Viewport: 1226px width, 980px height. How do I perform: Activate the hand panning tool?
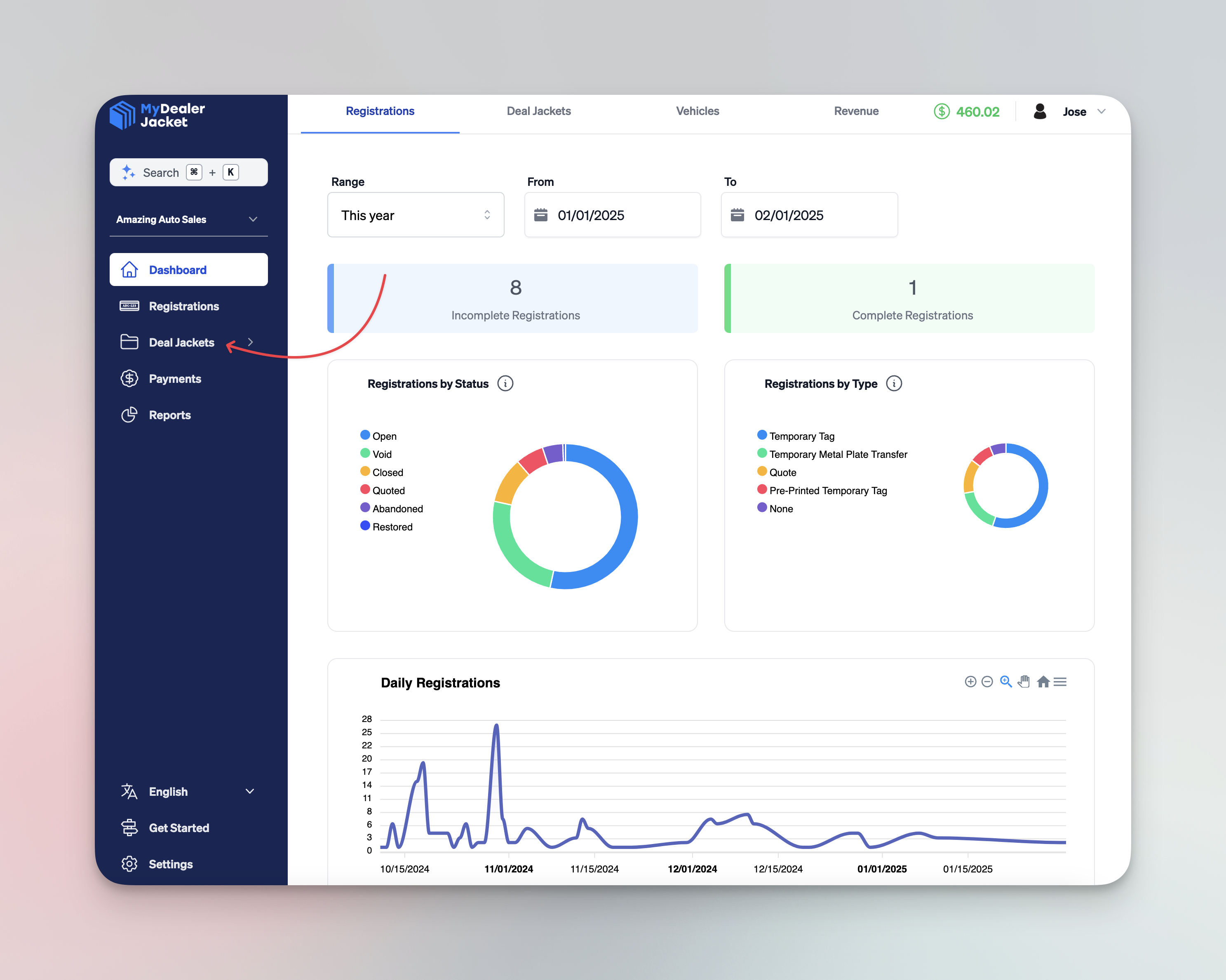pyautogui.click(x=1024, y=682)
